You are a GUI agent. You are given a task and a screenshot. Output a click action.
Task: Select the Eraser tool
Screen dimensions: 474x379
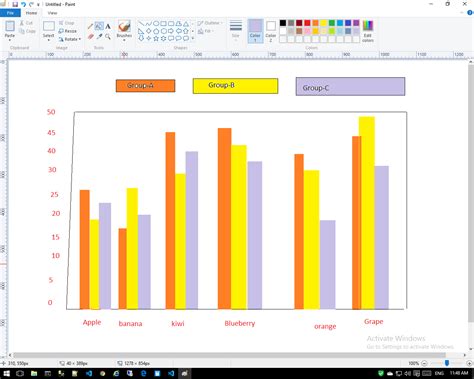tap(90, 36)
